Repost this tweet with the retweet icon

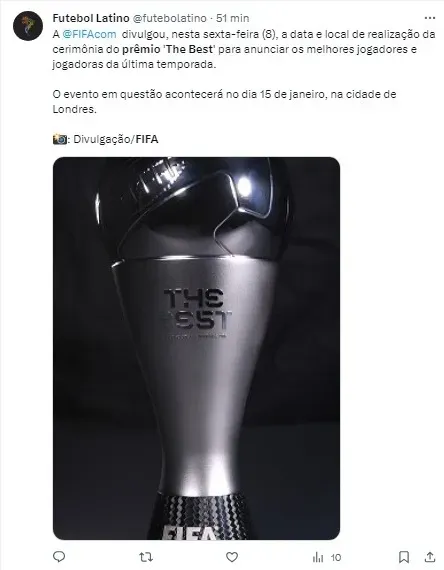pyautogui.click(x=146, y=557)
